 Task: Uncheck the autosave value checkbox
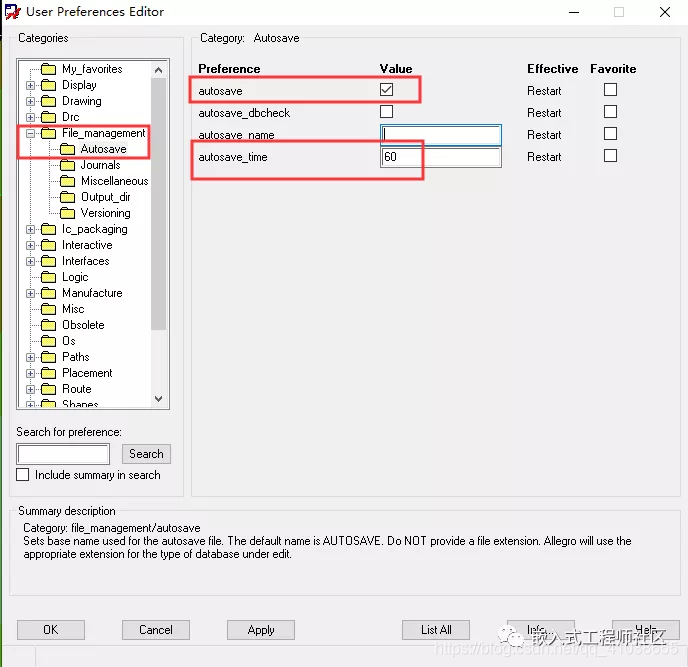click(x=387, y=90)
